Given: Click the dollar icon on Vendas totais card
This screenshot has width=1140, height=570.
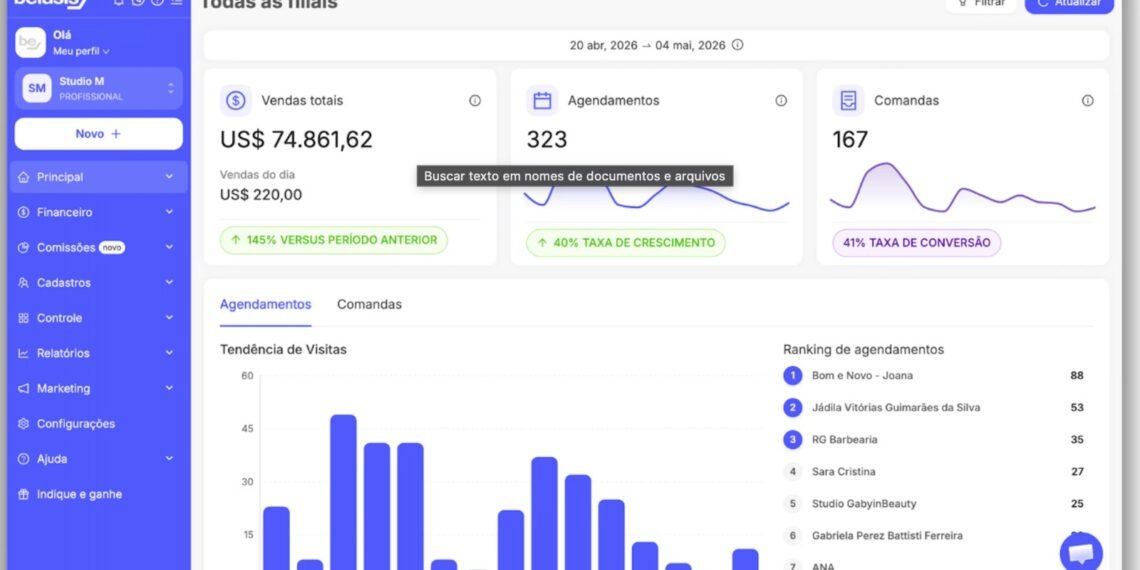Looking at the screenshot, I should point(236,100).
